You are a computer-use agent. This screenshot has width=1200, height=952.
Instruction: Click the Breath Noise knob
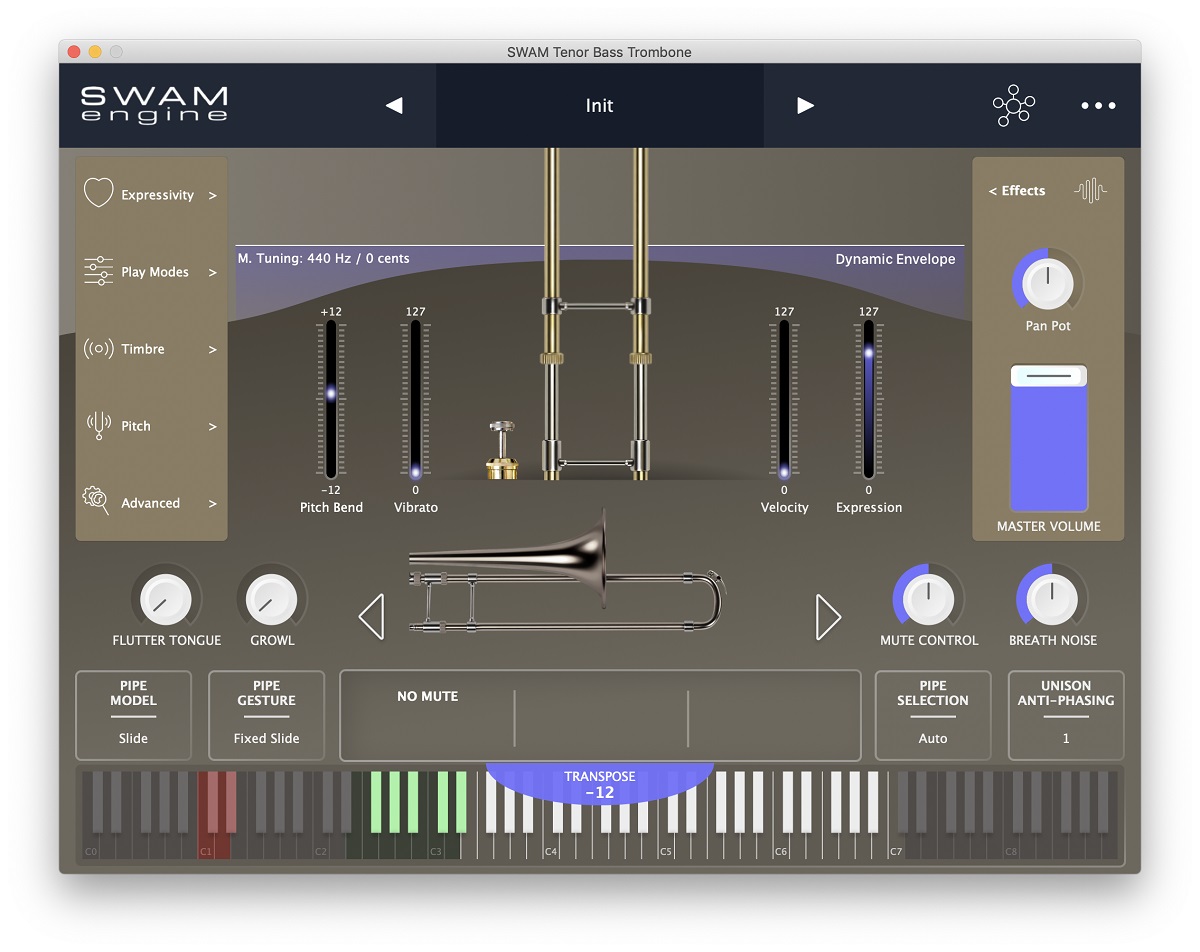pos(1052,598)
